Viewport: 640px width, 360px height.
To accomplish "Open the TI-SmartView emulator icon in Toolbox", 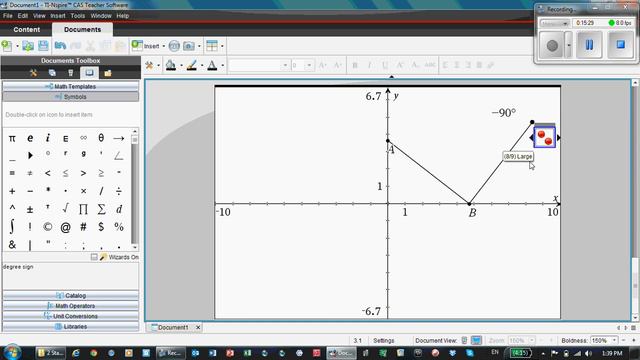I will click(71, 73).
